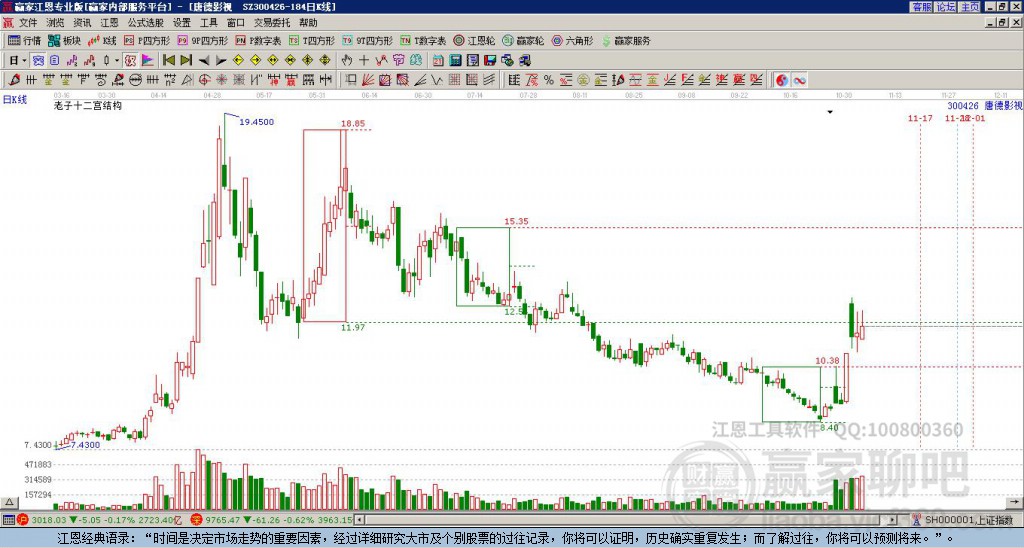Image resolution: width=1024 pixels, height=548 pixels.
Task: Click the yin-yang taiji icon
Action: click(782, 80)
